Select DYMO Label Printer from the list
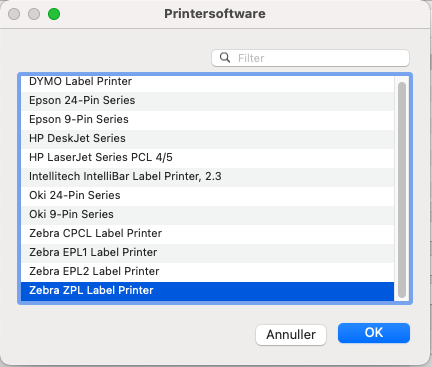This screenshot has height=367, width=432. (x=207, y=82)
